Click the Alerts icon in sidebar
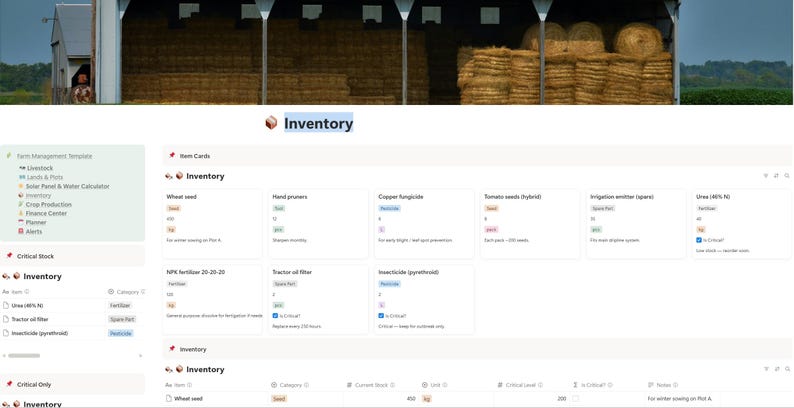The image size is (794, 408). coord(21,231)
